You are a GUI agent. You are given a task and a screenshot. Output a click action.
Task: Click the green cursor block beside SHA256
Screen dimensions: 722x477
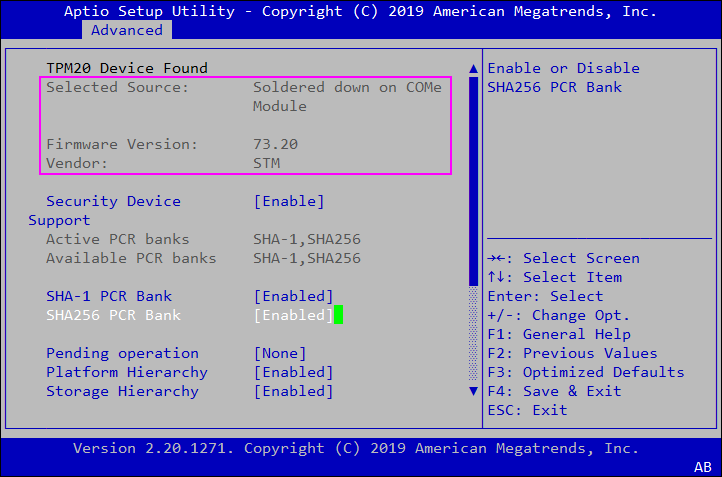pos(339,316)
